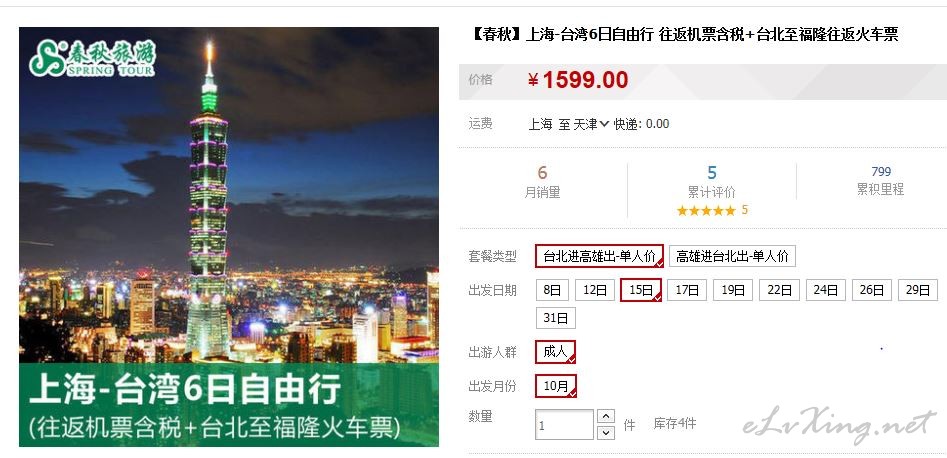Click the Taipei 101 product image
This screenshot has height=458, width=947.
click(x=229, y=237)
